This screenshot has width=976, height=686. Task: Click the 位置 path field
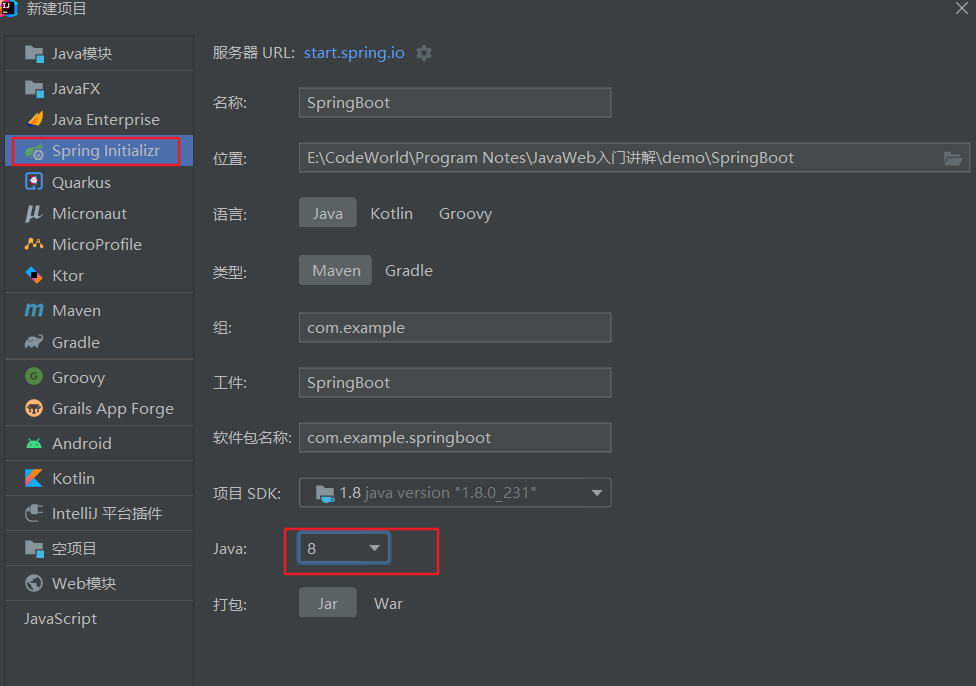point(634,157)
